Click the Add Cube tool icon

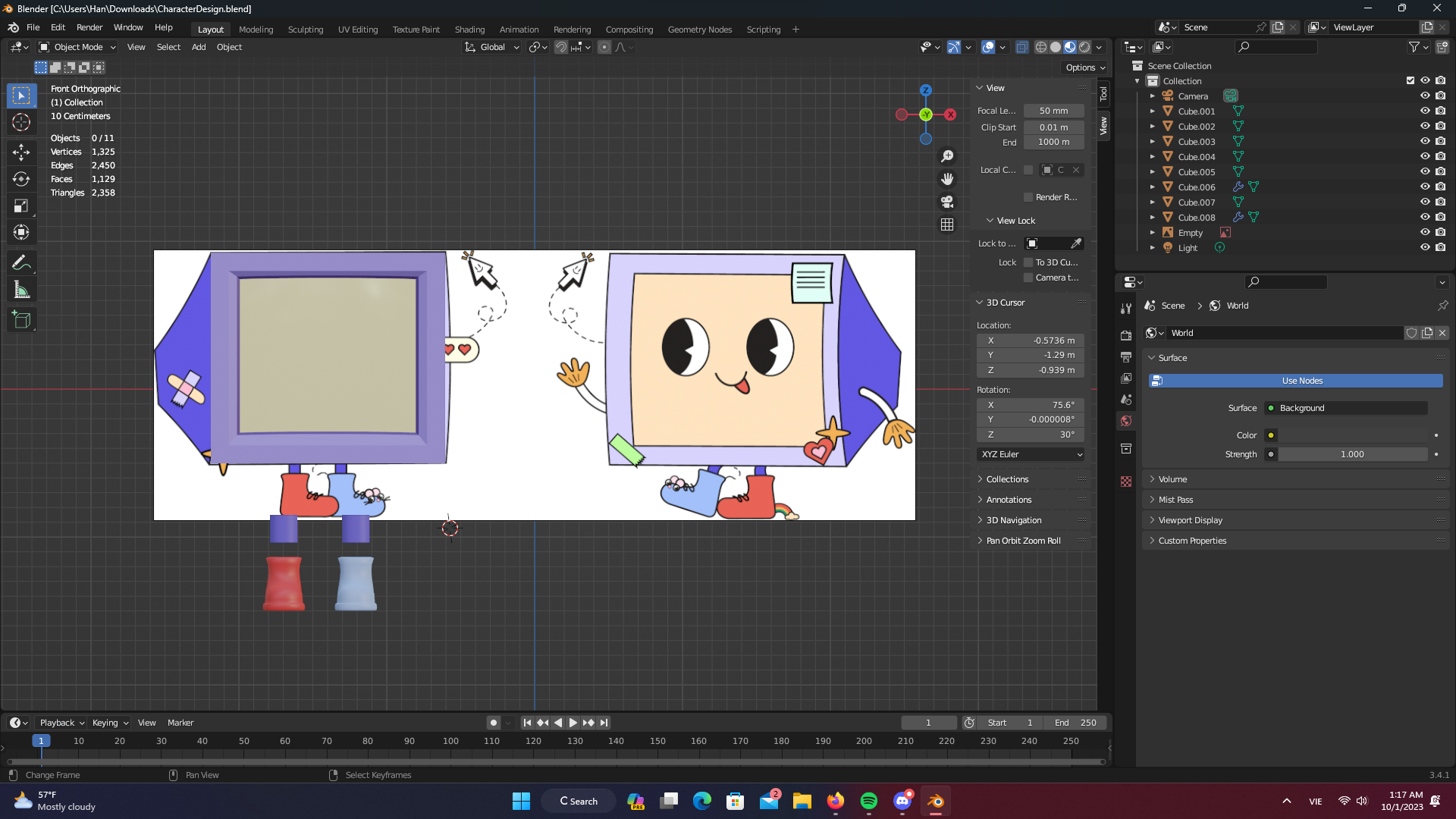click(x=21, y=320)
